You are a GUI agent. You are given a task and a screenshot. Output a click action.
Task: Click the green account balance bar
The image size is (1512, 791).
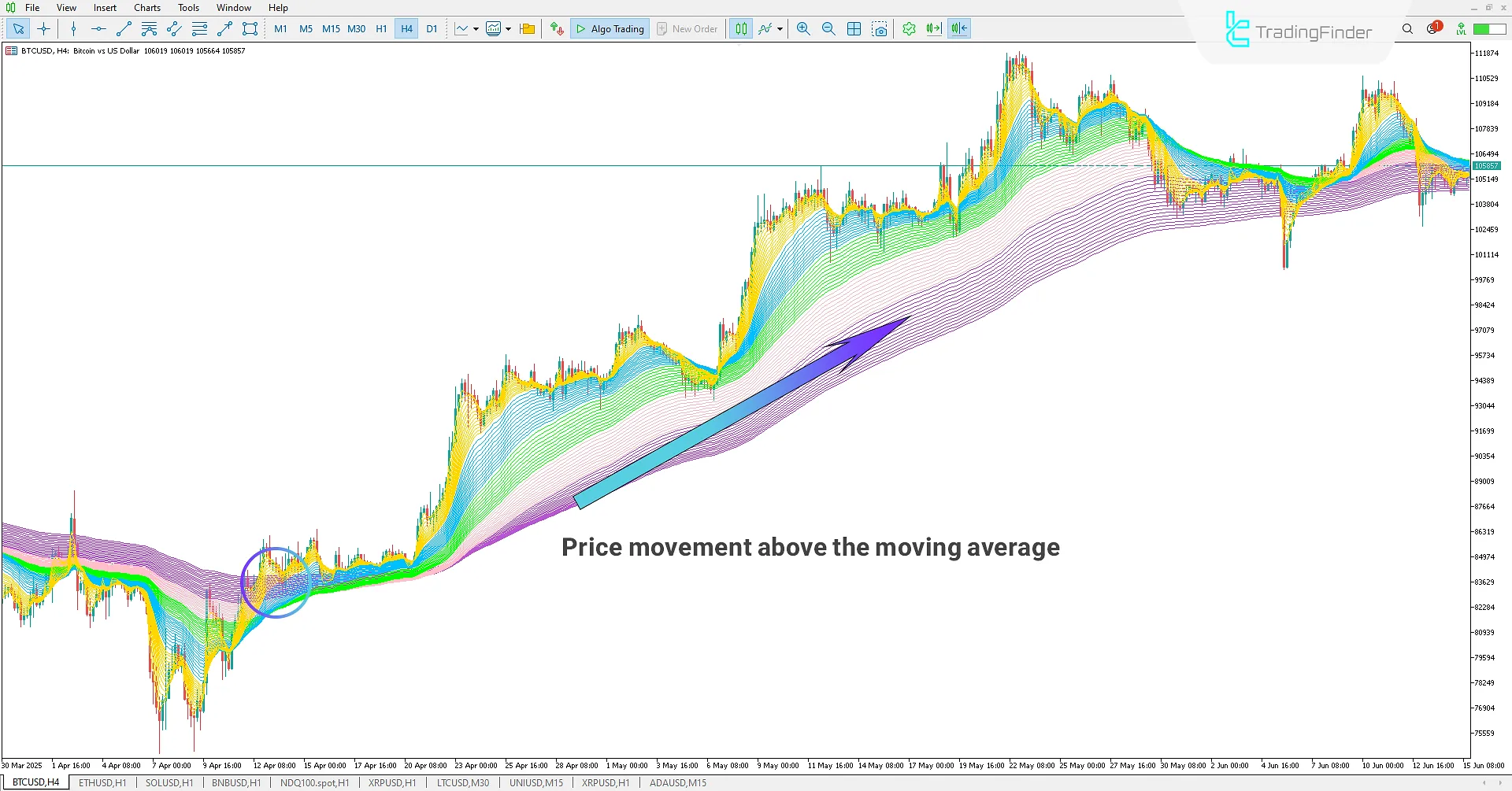point(1490,28)
